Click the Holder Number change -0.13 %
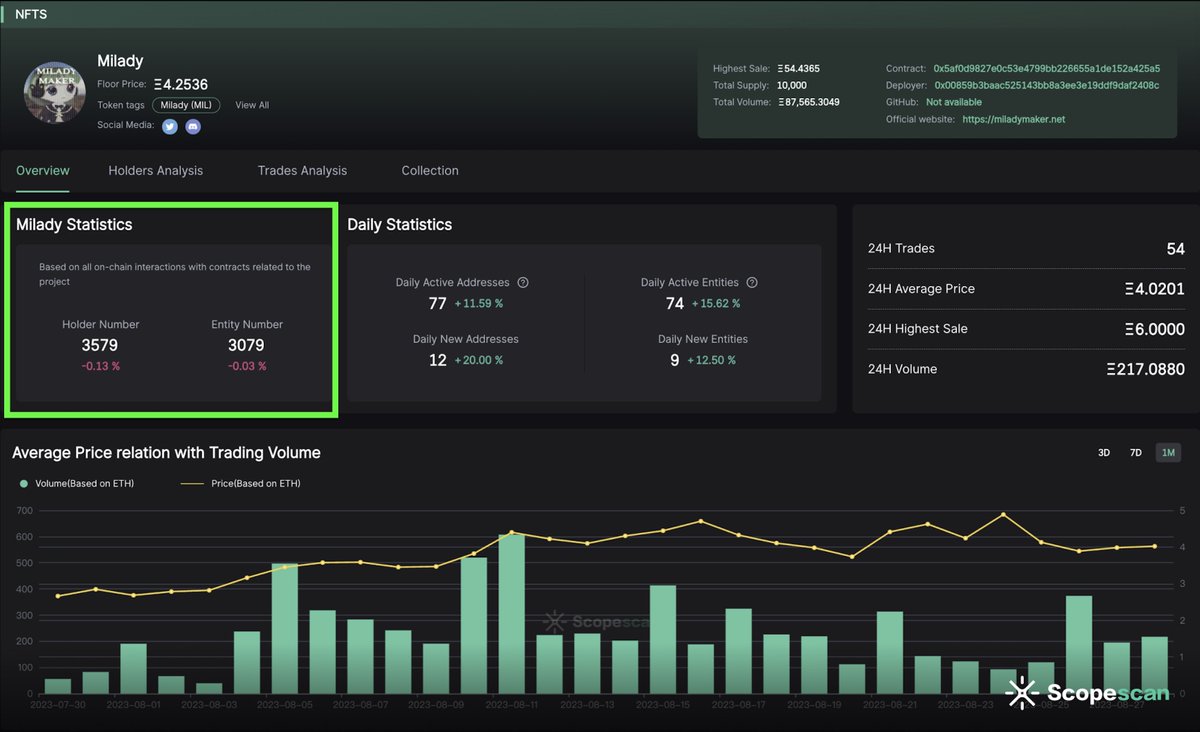 [100, 366]
